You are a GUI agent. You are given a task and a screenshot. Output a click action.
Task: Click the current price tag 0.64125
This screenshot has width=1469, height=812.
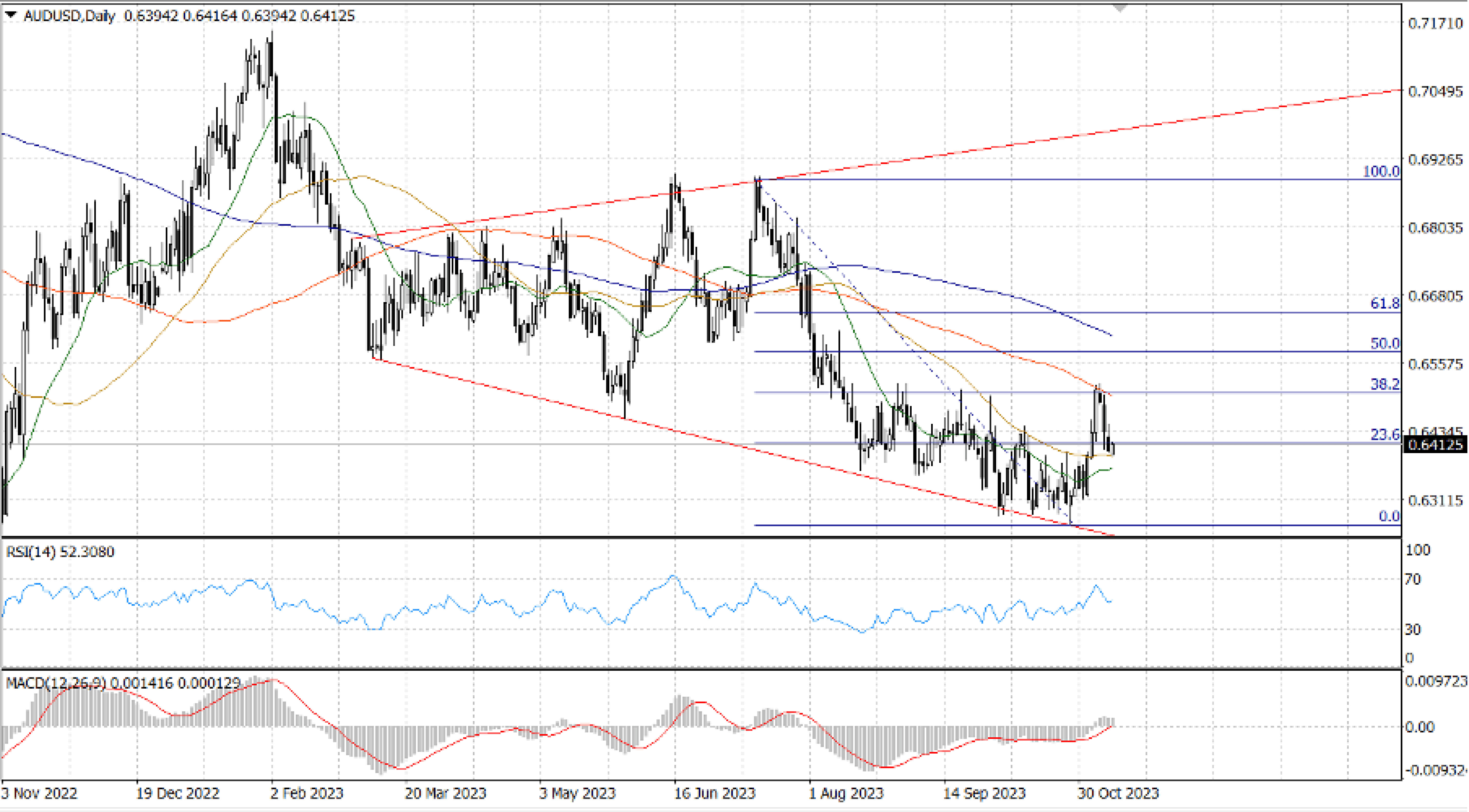[1435, 444]
